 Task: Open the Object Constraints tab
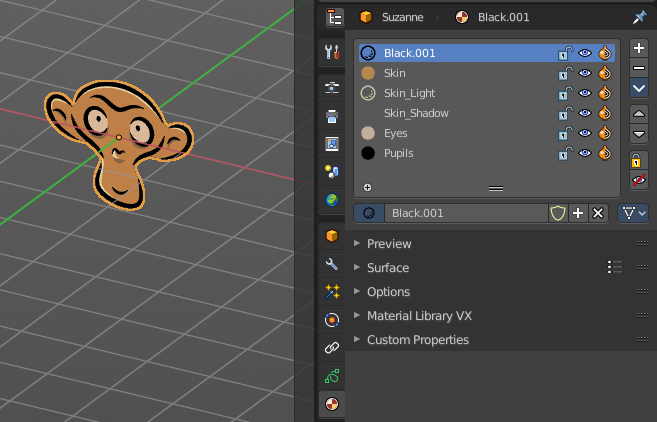coord(332,348)
